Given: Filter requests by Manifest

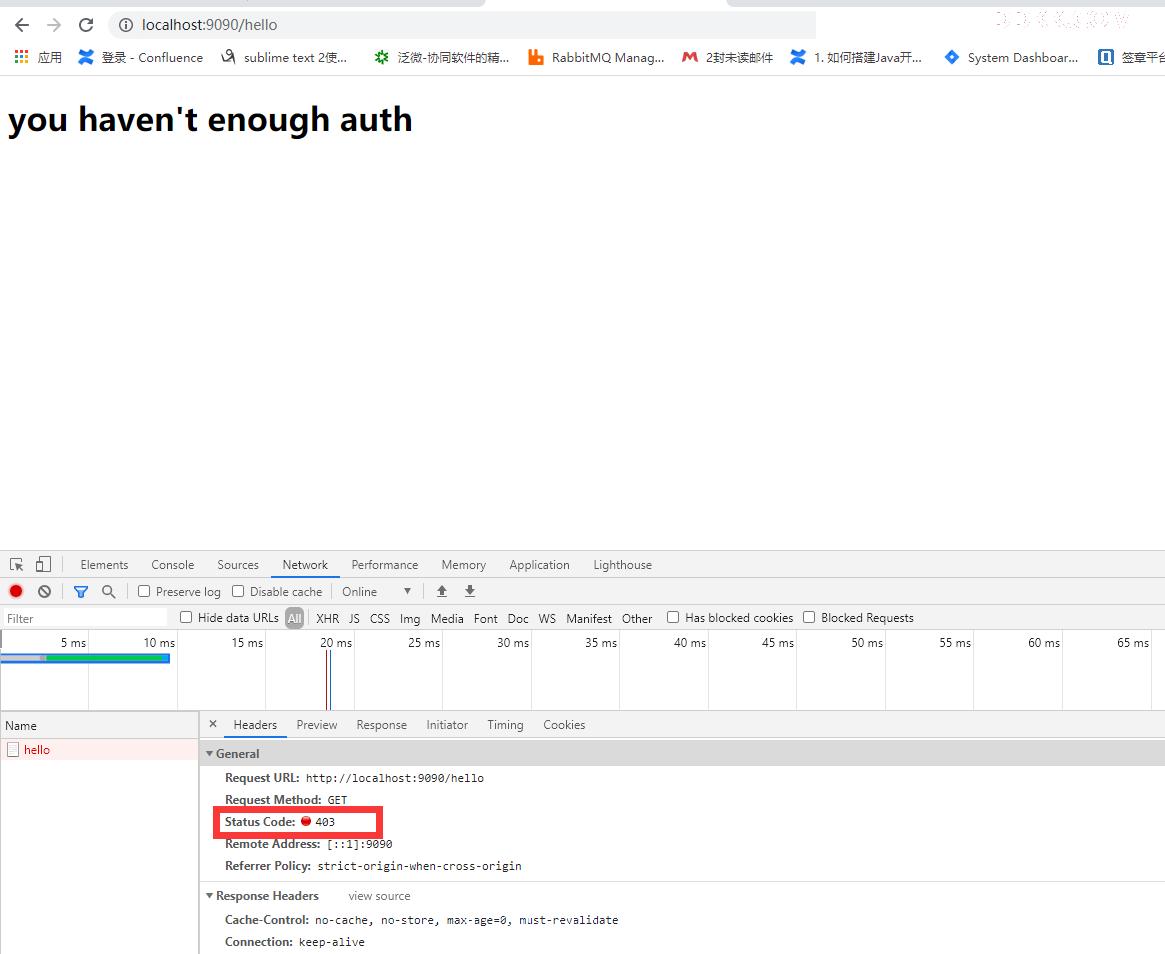Looking at the screenshot, I should point(588,618).
